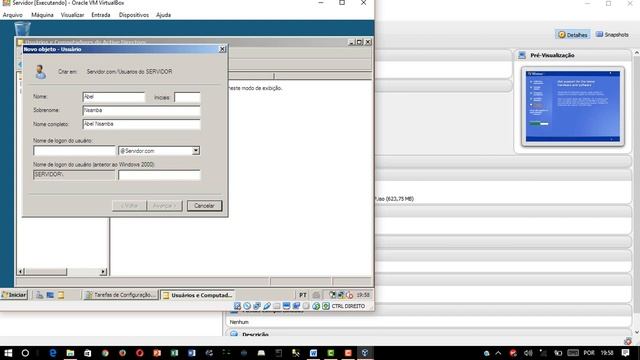This screenshot has width=640, height=360.
Task: Show hidden tray icons chevron
Action: point(498,353)
